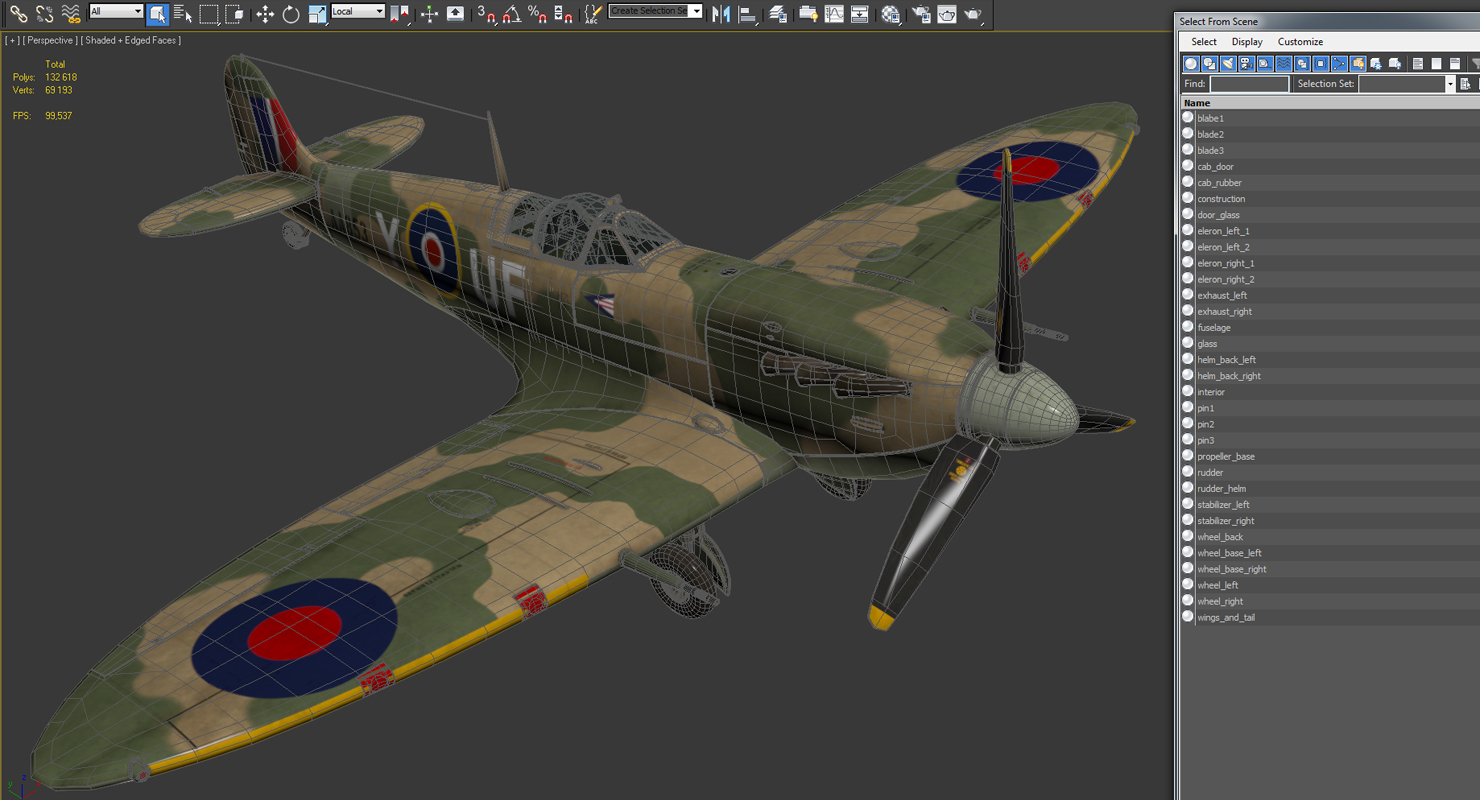The image size is (1480, 800).
Task: Select 'cab_door' in the object list
Action: [x=1330, y=166]
